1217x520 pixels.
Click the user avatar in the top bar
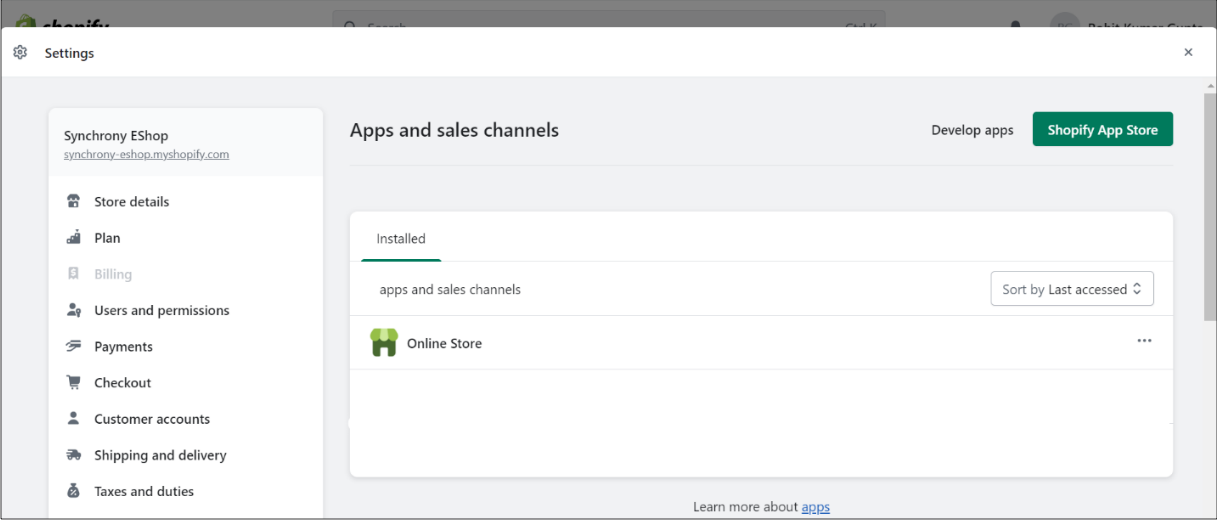pos(1065,20)
